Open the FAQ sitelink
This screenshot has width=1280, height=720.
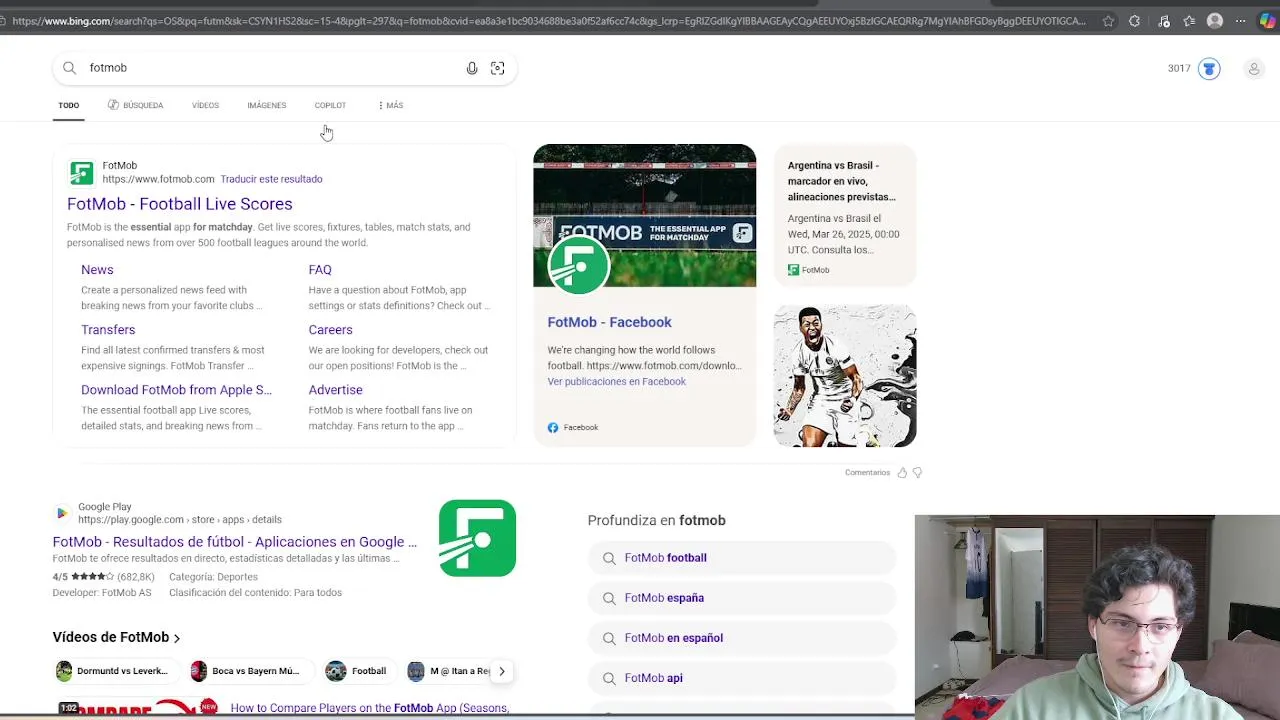click(x=320, y=270)
